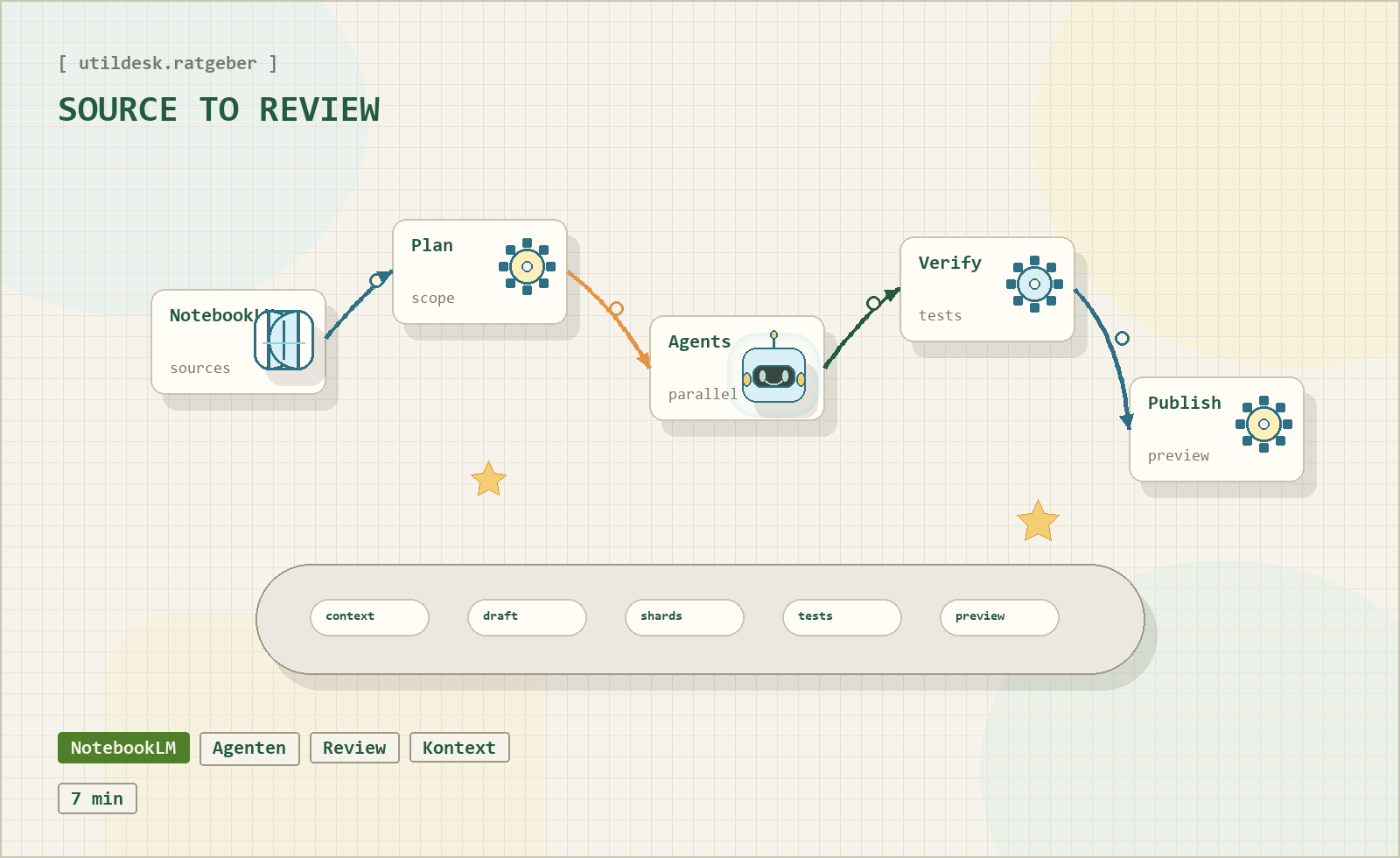Expand the Verify node showing tests
The height and width of the screenshot is (858, 1400).
[x=949, y=289]
